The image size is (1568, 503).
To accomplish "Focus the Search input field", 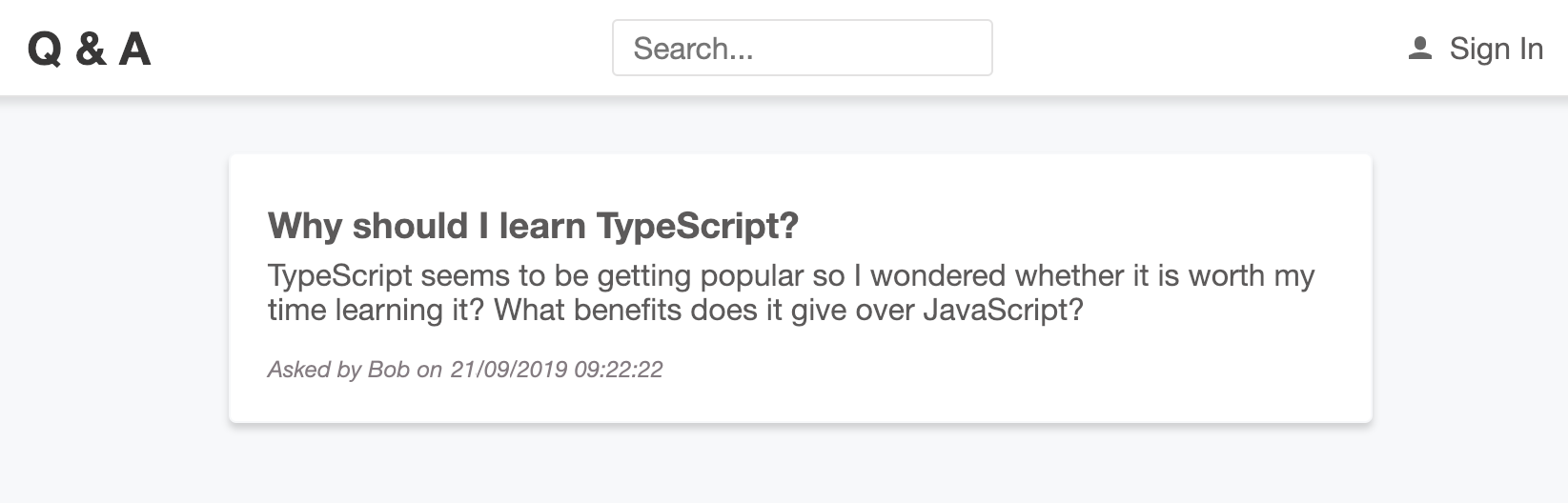I will click(802, 48).
